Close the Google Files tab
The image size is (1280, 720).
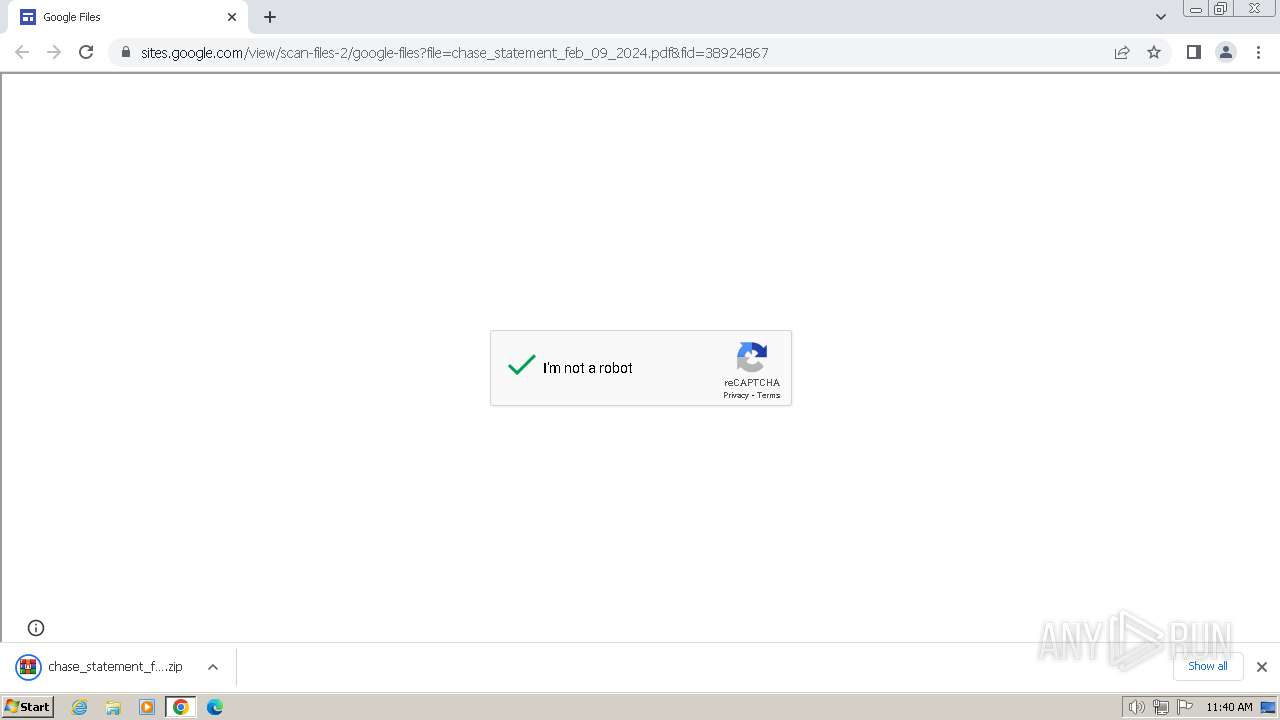pyautogui.click(x=232, y=17)
